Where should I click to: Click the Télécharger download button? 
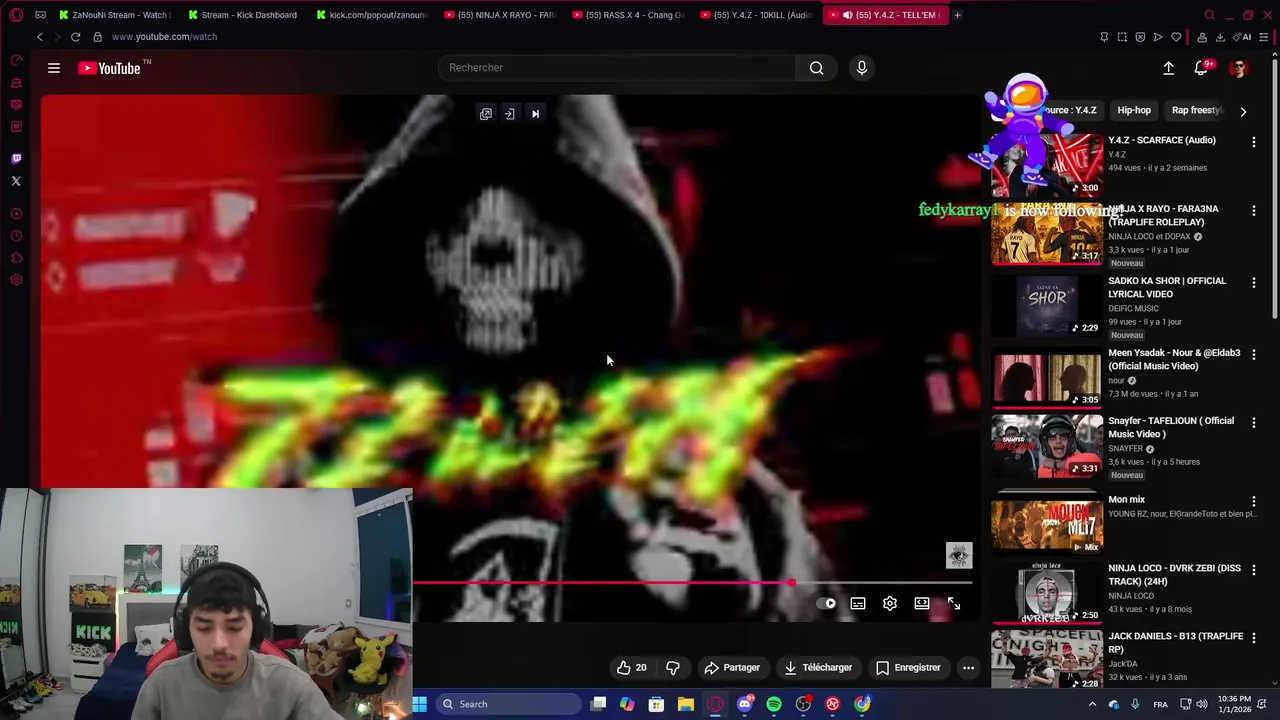pos(818,667)
